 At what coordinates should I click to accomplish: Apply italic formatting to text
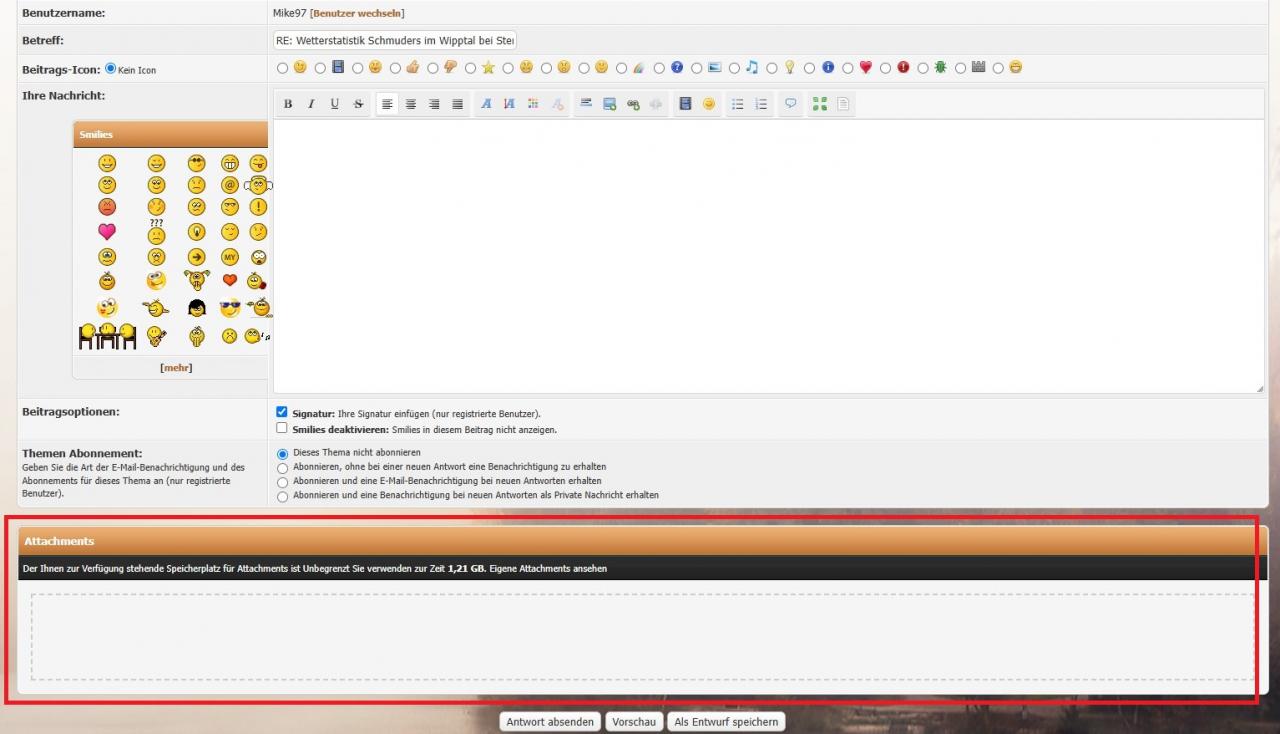click(x=311, y=104)
